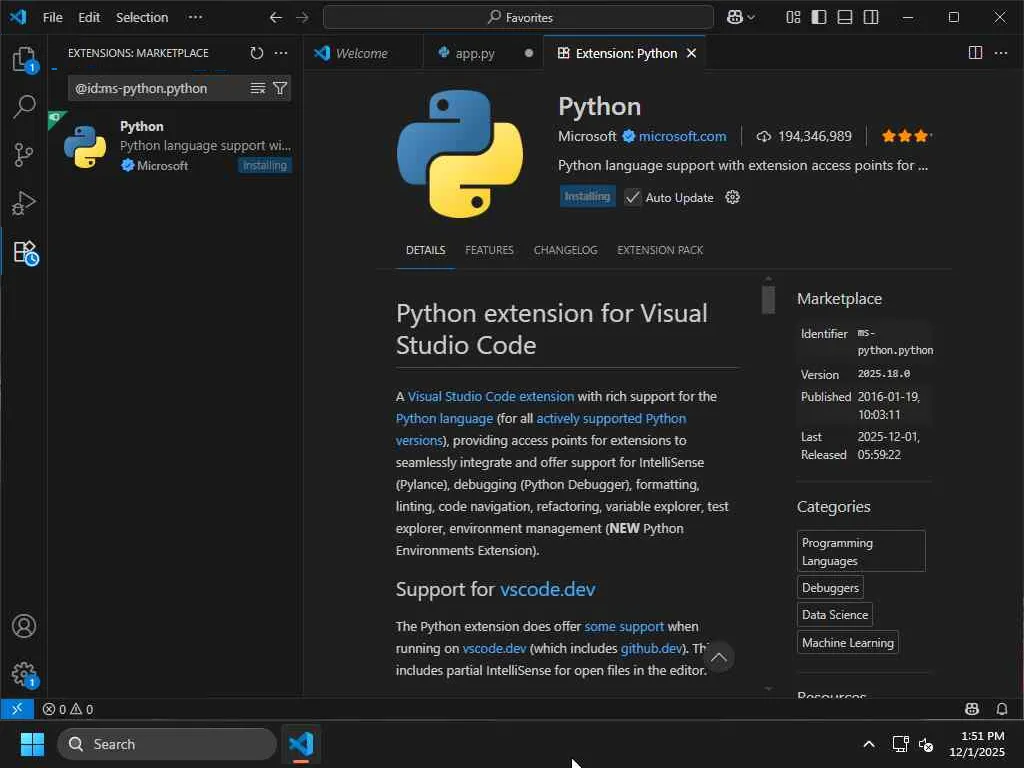Toggle the bottom panel visibility
The height and width of the screenshot is (768, 1024).
tap(845, 17)
